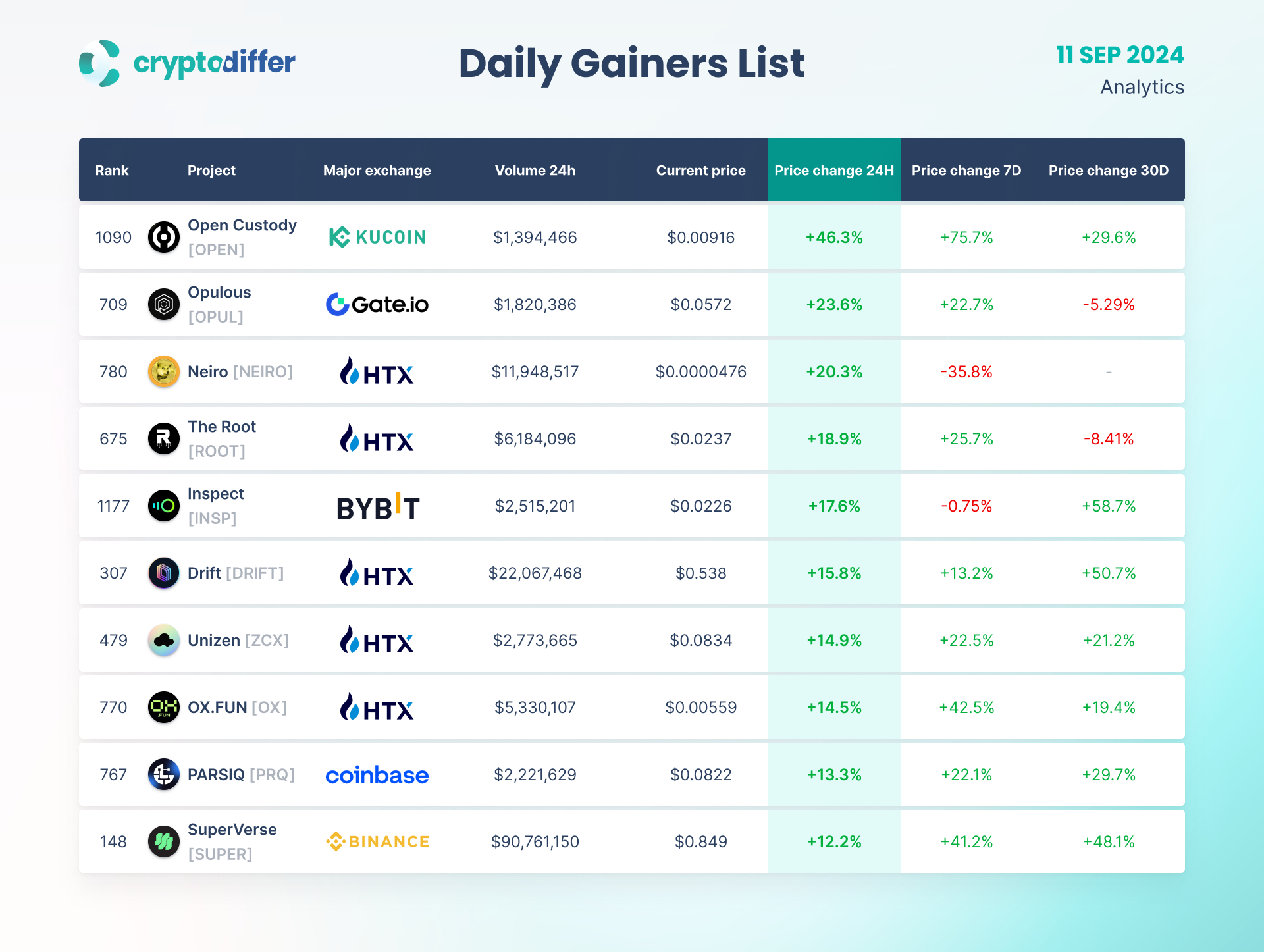The image size is (1264, 952).
Task: Click the OX.FUN token icon
Action: (x=164, y=707)
